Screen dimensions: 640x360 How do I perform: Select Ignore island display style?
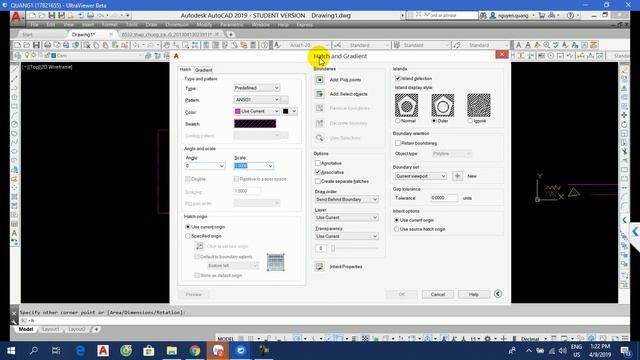(470, 121)
